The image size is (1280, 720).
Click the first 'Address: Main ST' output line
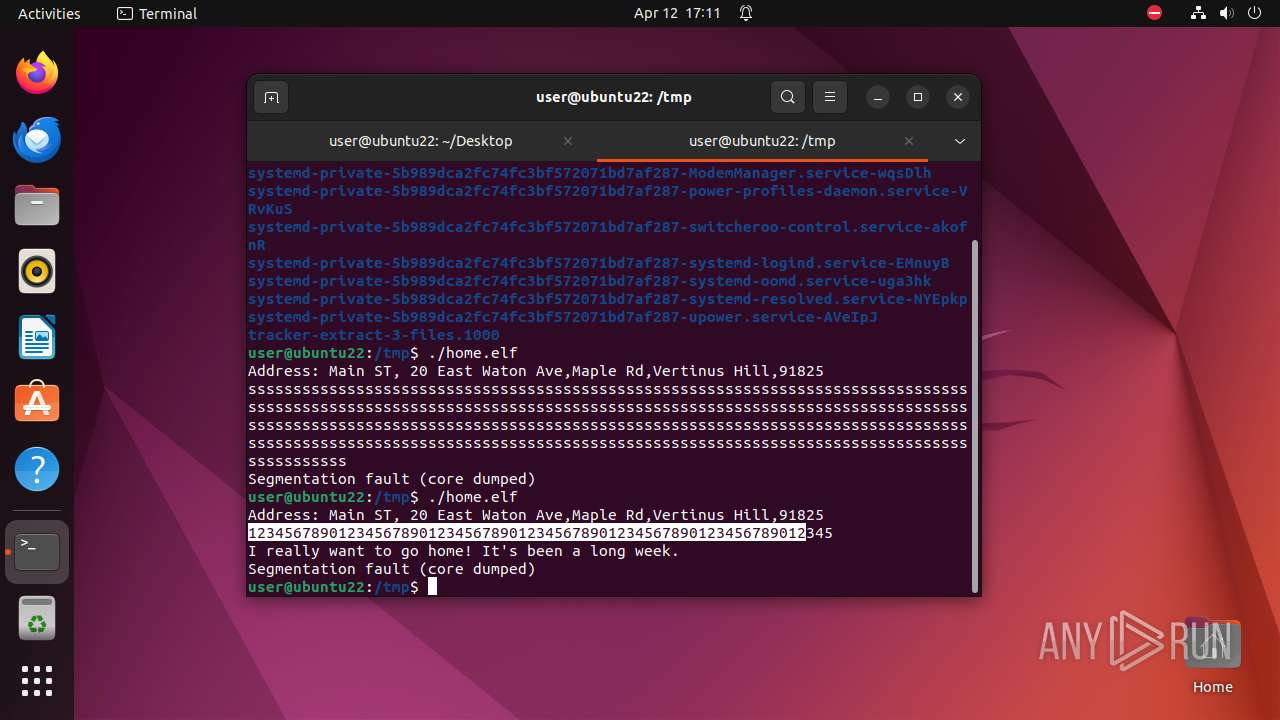[x=536, y=371]
